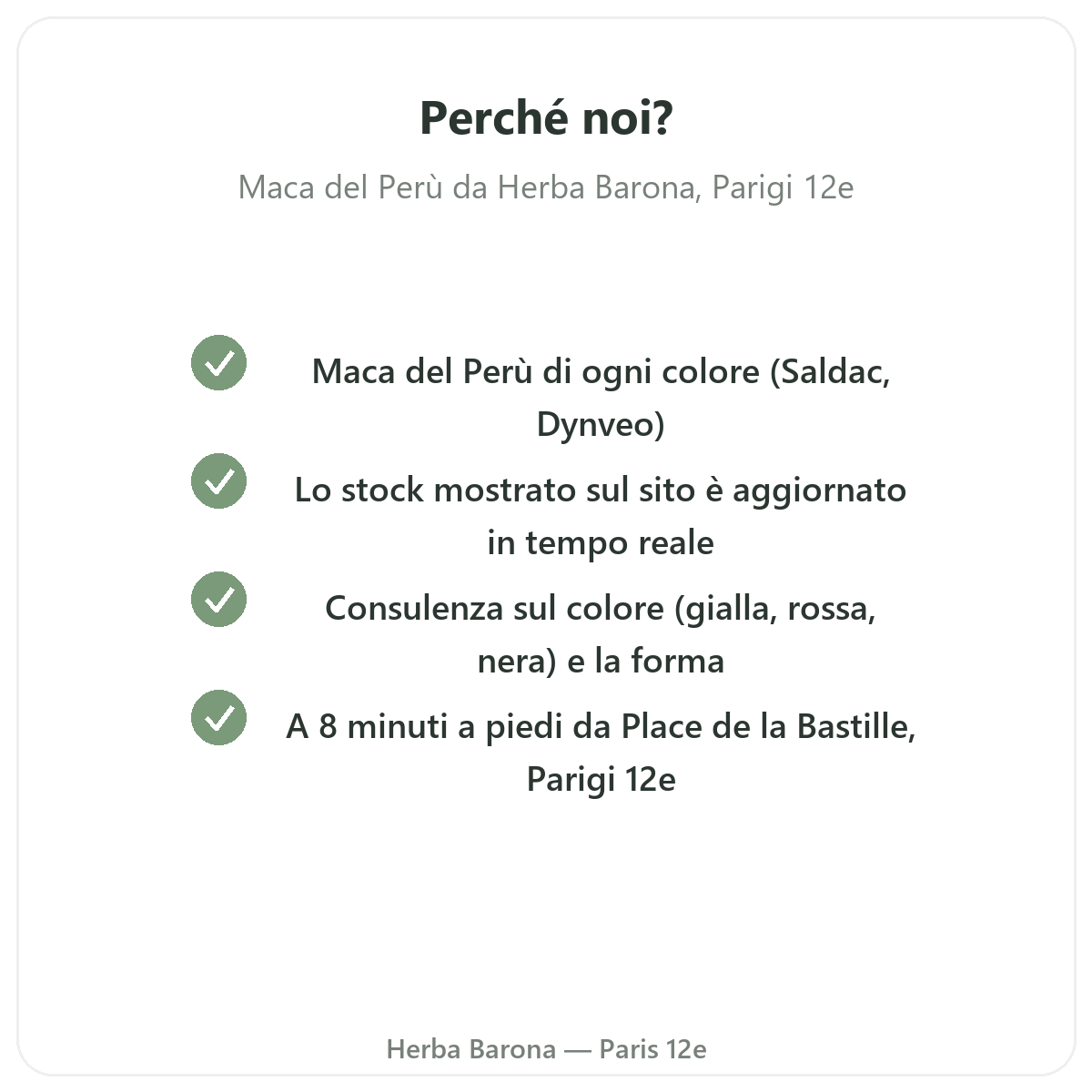Click the Perché noi? heading
The image size is (1092, 1092).
[546, 117]
